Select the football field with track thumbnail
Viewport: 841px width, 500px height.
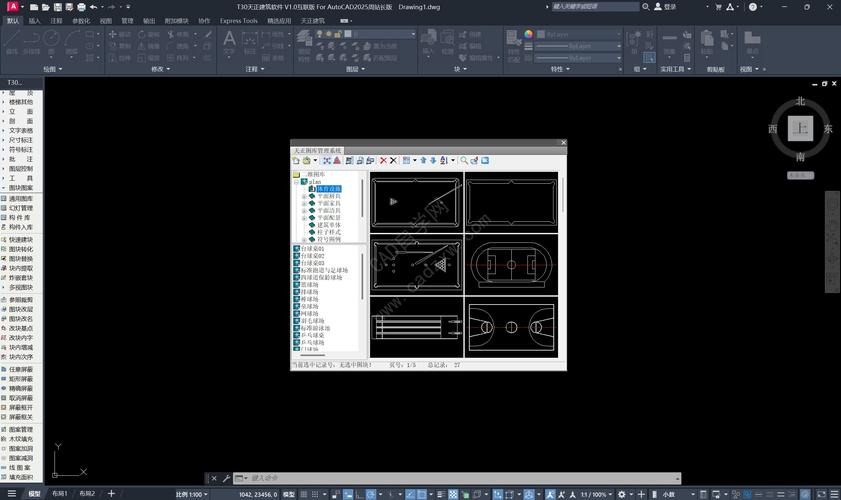click(511, 264)
